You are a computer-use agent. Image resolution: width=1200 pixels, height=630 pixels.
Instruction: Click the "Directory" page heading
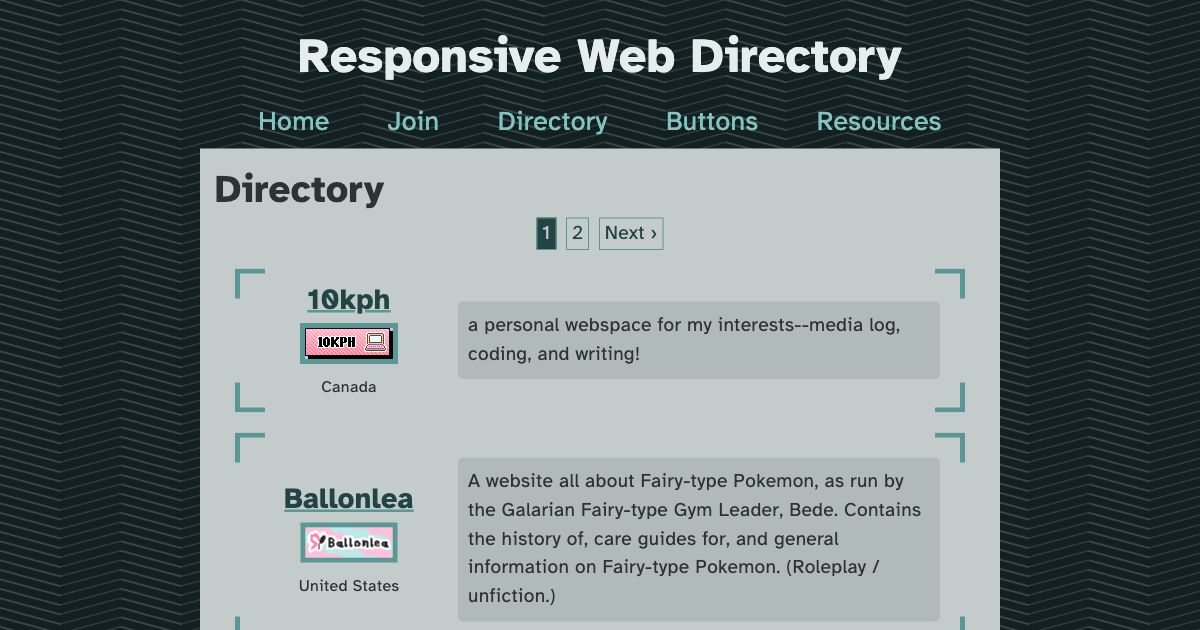point(299,189)
